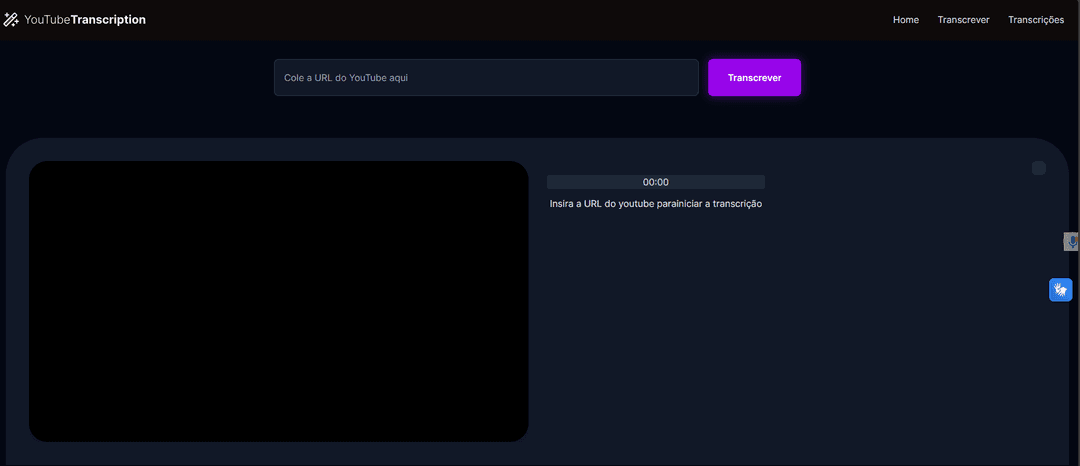Go to Home in the navigation bar
The width and height of the screenshot is (1080, 466).
coord(905,20)
